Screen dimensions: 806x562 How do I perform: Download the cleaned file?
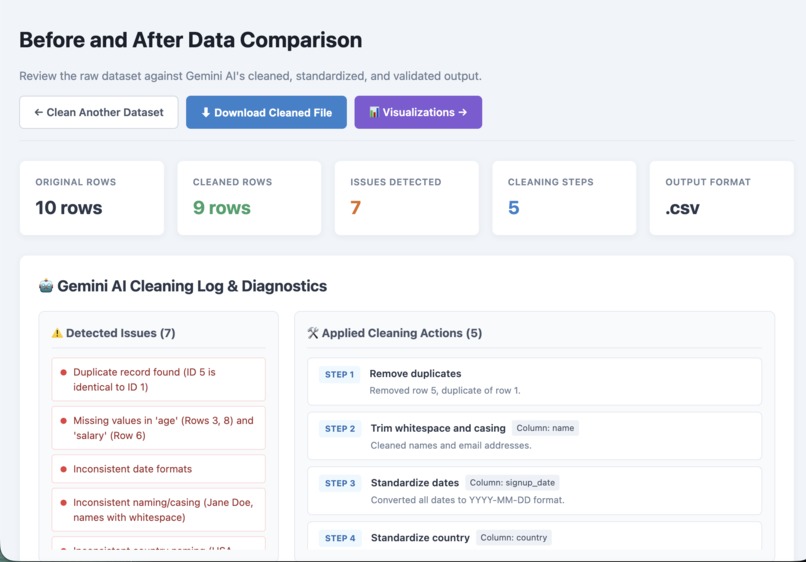[266, 112]
